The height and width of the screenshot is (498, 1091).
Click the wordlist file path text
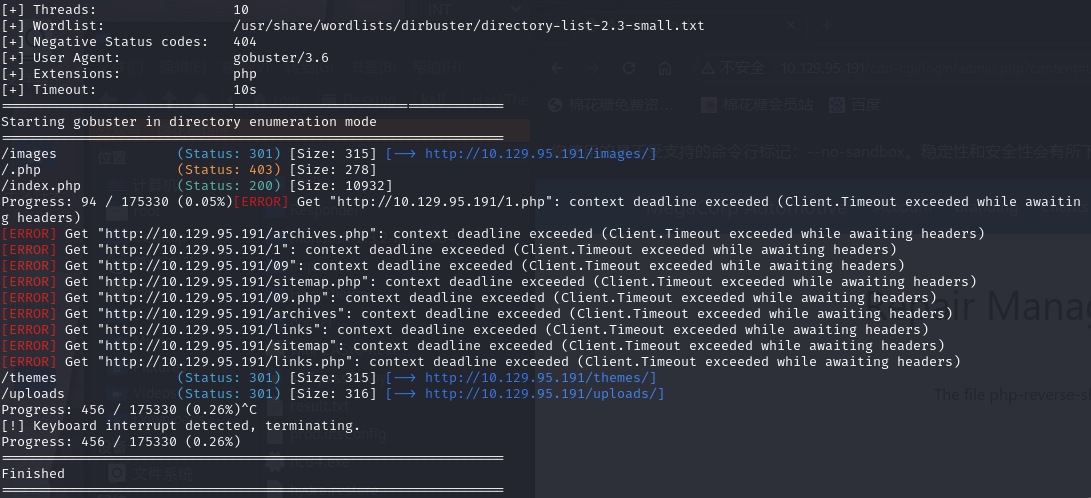tap(468, 26)
